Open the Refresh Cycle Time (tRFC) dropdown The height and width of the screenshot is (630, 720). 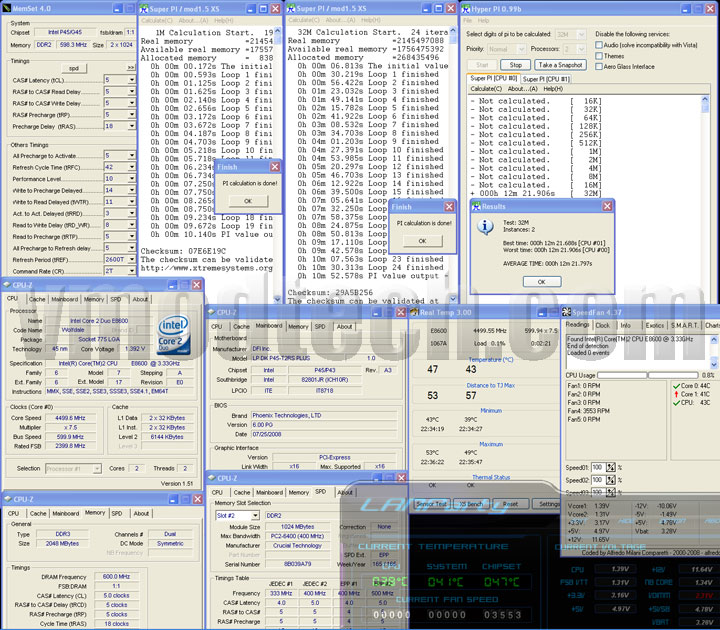click(132, 167)
